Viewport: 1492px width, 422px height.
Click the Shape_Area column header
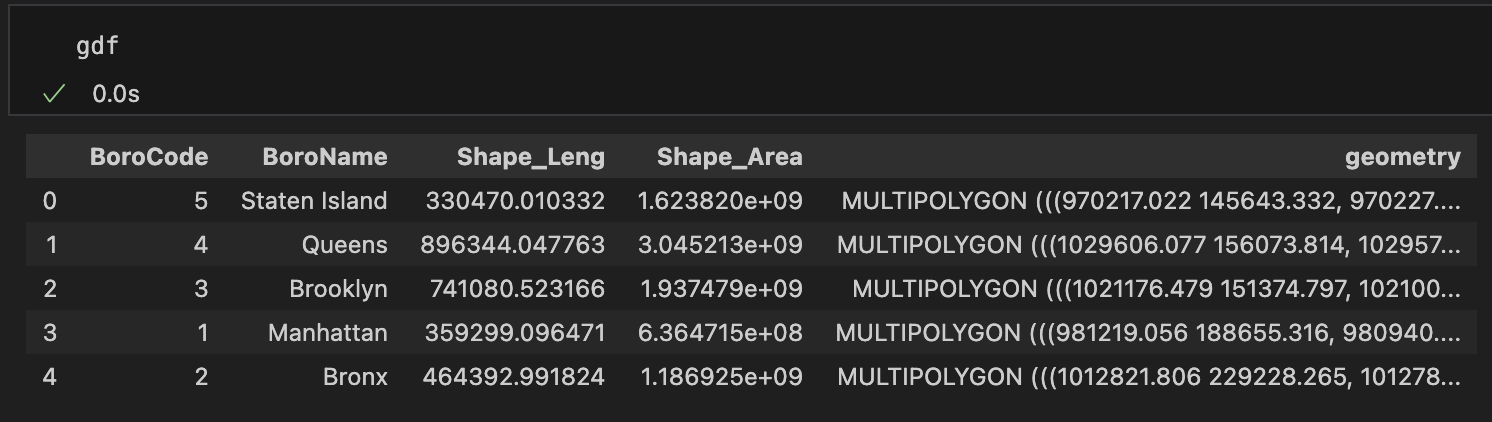pos(729,157)
